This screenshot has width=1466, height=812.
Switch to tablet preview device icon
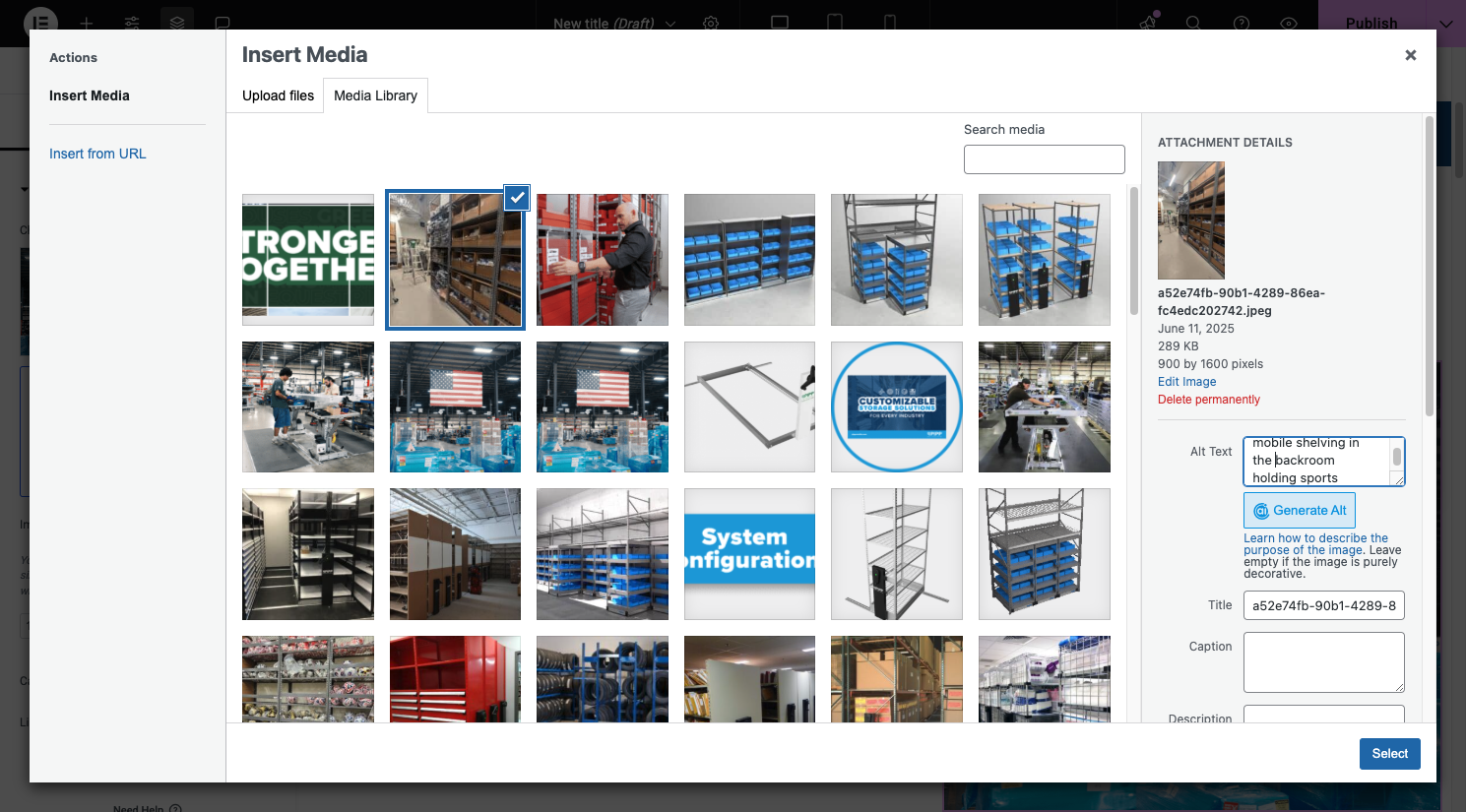pyautogui.click(x=835, y=23)
